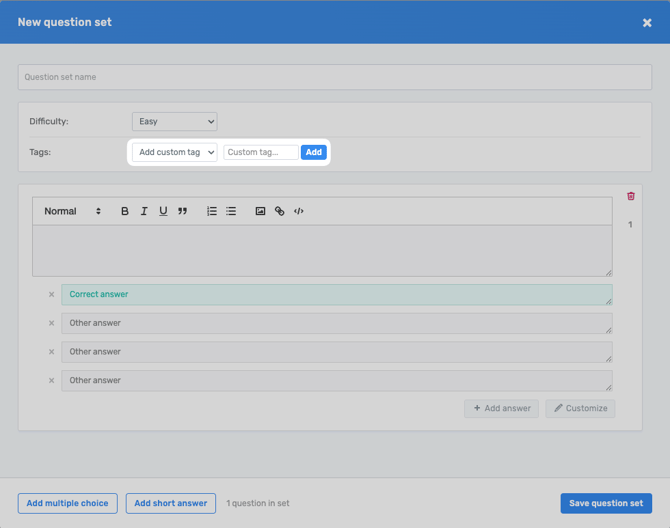Image resolution: width=670 pixels, height=528 pixels.
Task: Create a bulleted list
Action: tap(231, 211)
